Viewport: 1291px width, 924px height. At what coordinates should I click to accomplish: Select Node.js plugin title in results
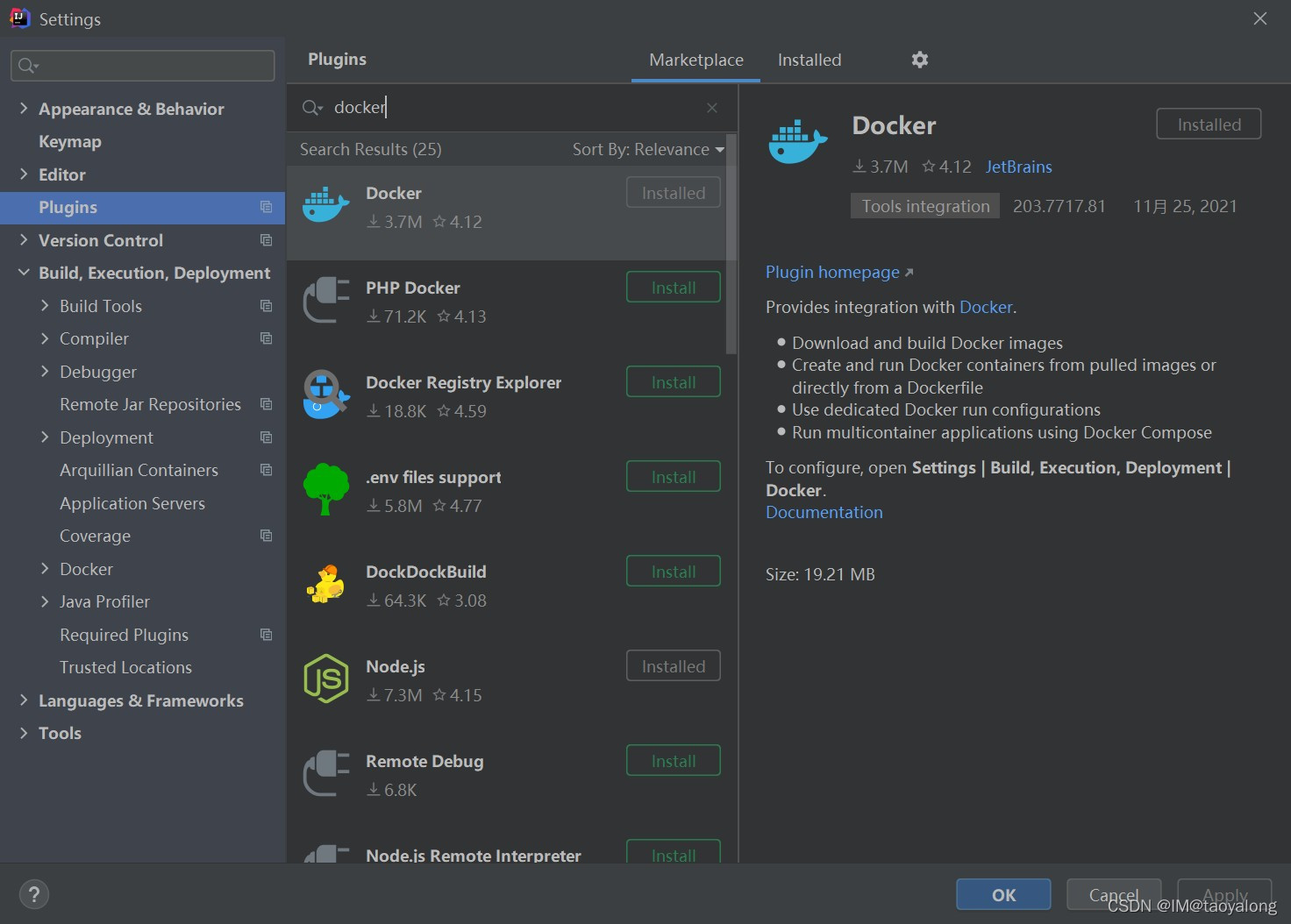[396, 666]
